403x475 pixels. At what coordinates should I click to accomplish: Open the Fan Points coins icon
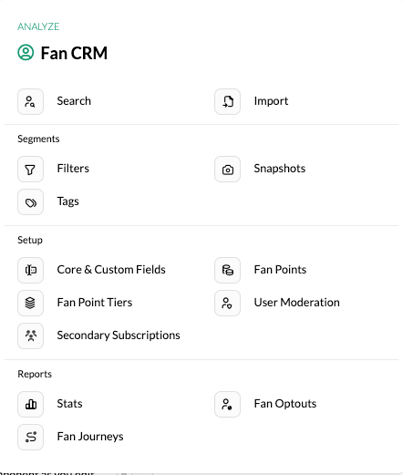point(227,270)
